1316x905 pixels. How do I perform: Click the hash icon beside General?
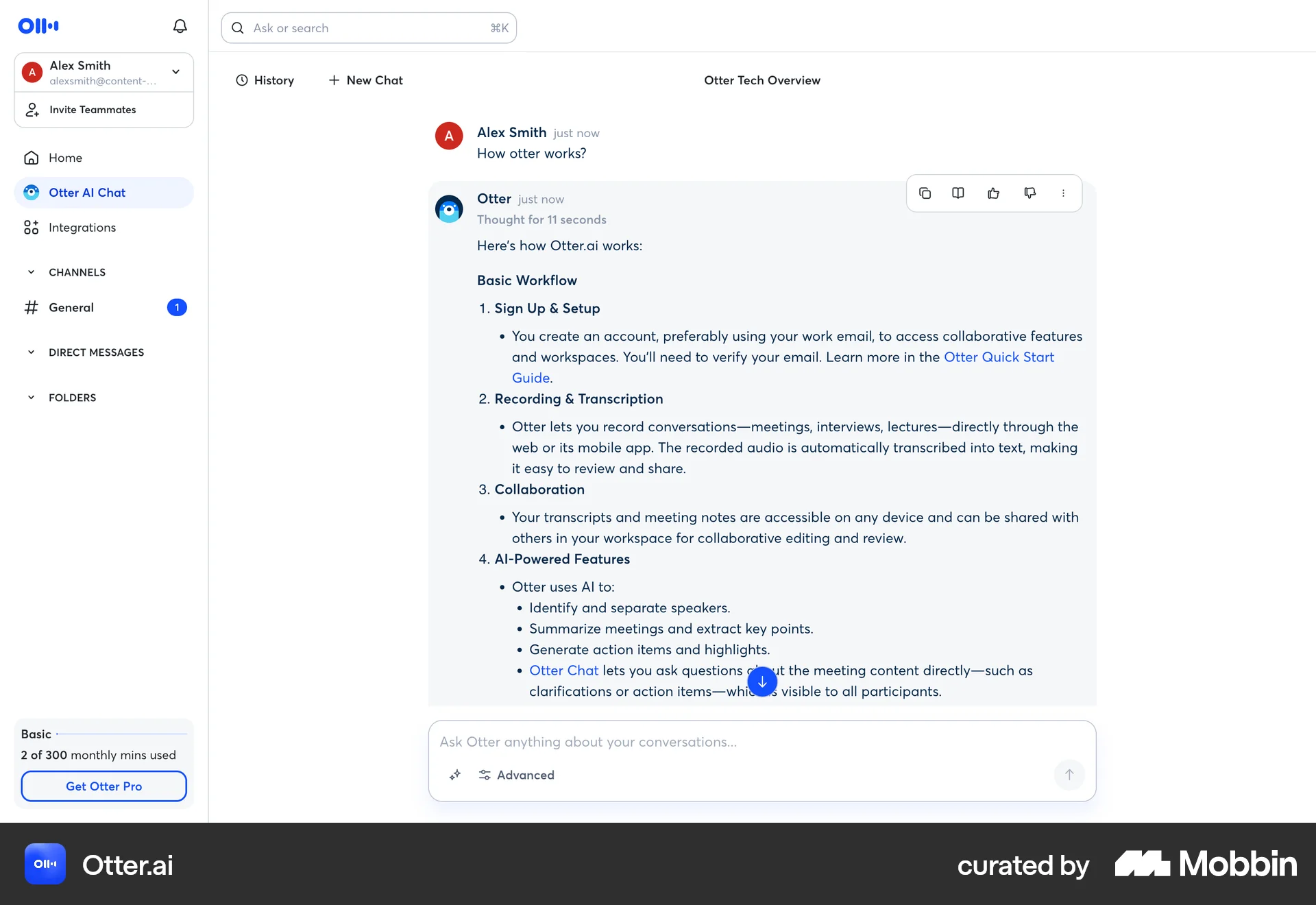coord(31,307)
